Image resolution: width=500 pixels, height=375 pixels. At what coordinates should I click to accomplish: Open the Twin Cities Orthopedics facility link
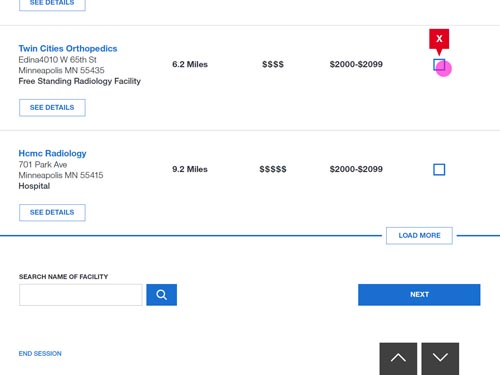(x=68, y=49)
